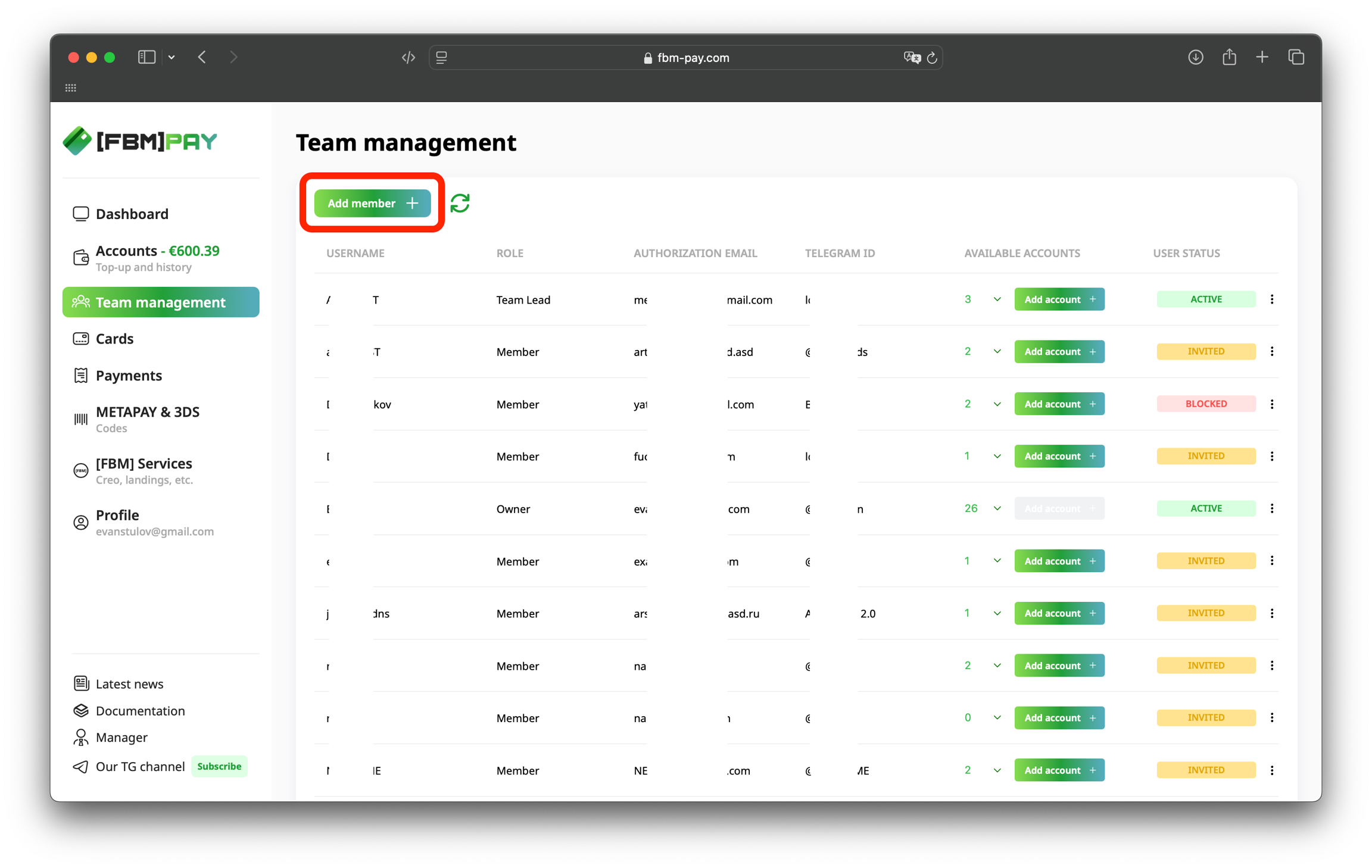This screenshot has height=868, width=1372.
Task: Open three-dot menu for the Team Lead row
Action: tap(1272, 299)
